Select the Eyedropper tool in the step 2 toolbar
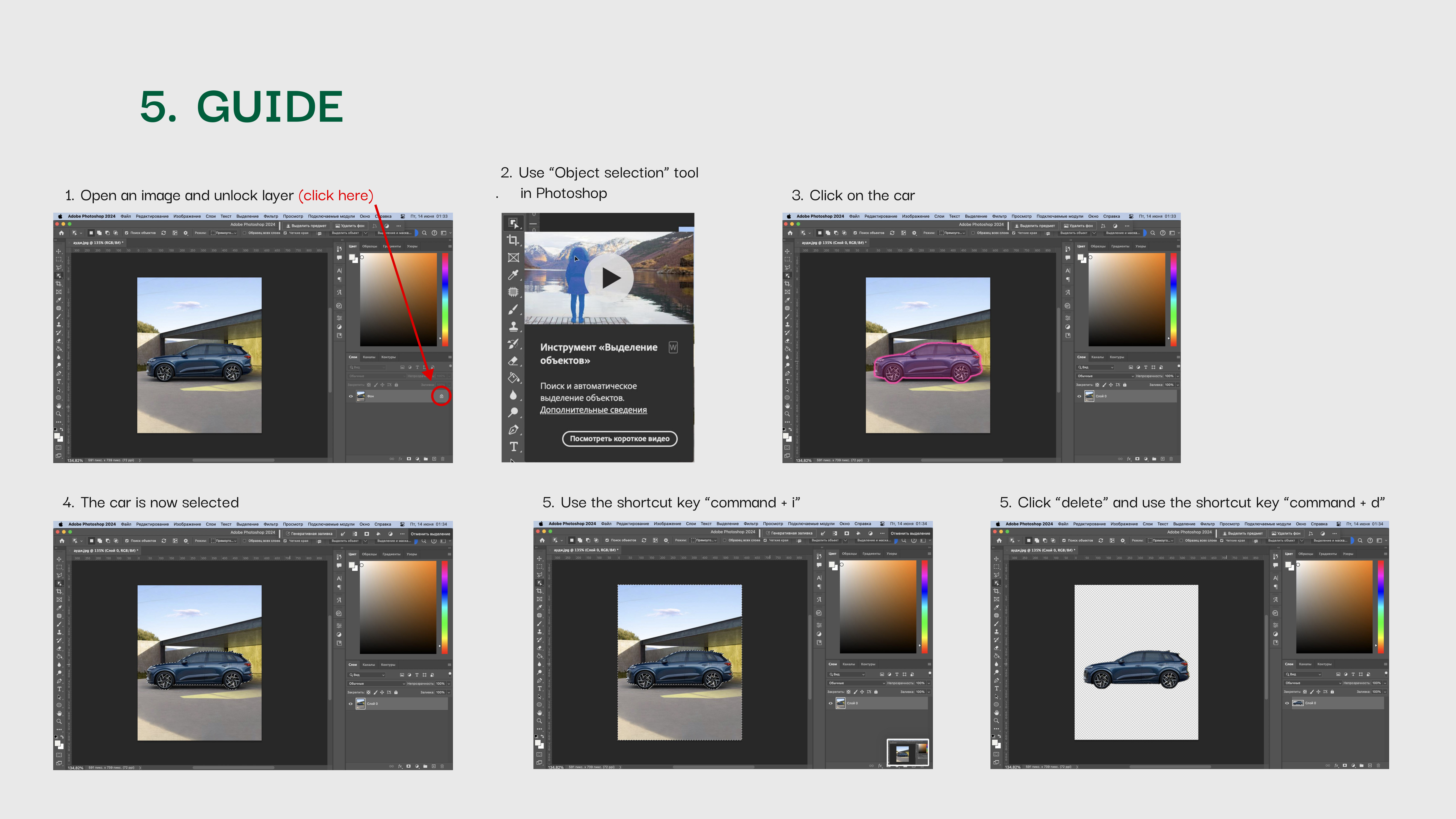Image resolution: width=1456 pixels, height=819 pixels. pyautogui.click(x=513, y=275)
